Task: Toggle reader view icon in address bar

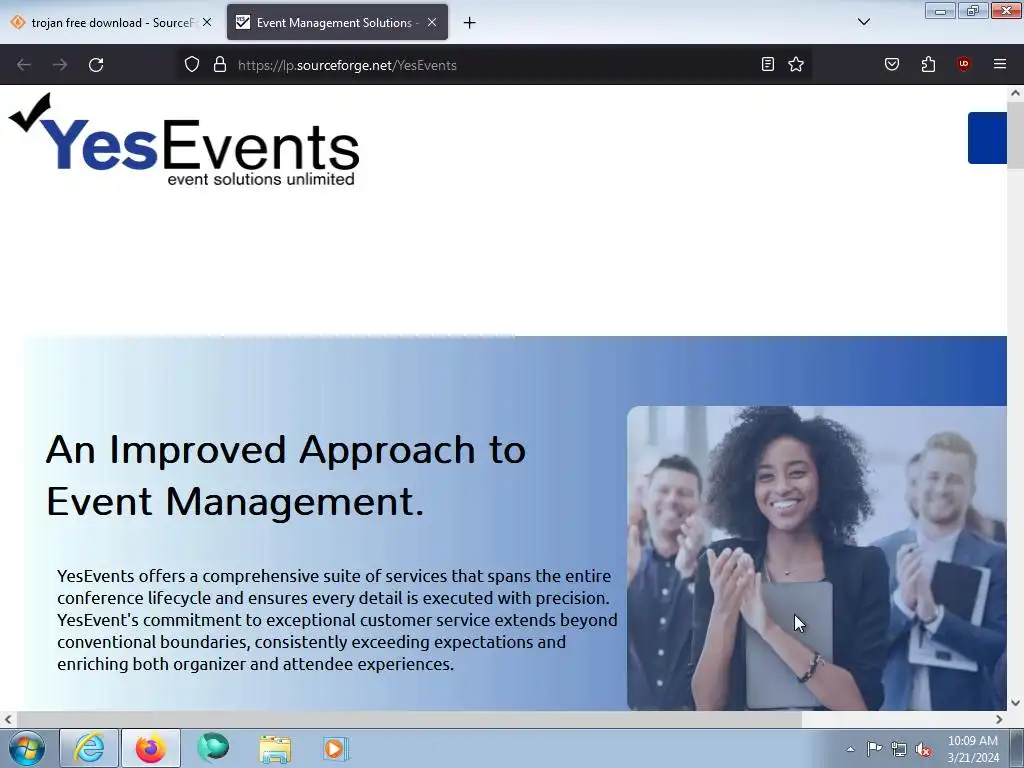Action: [x=768, y=64]
